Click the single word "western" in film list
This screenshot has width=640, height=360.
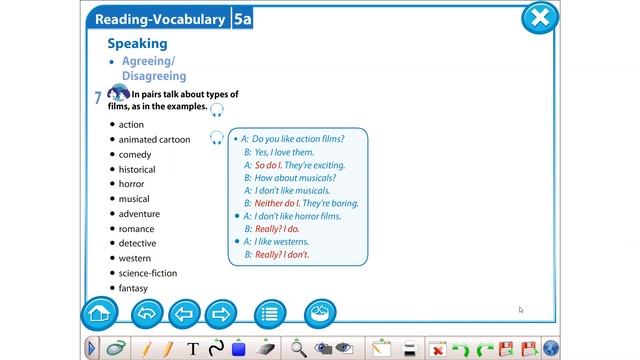pyautogui.click(x=135, y=258)
